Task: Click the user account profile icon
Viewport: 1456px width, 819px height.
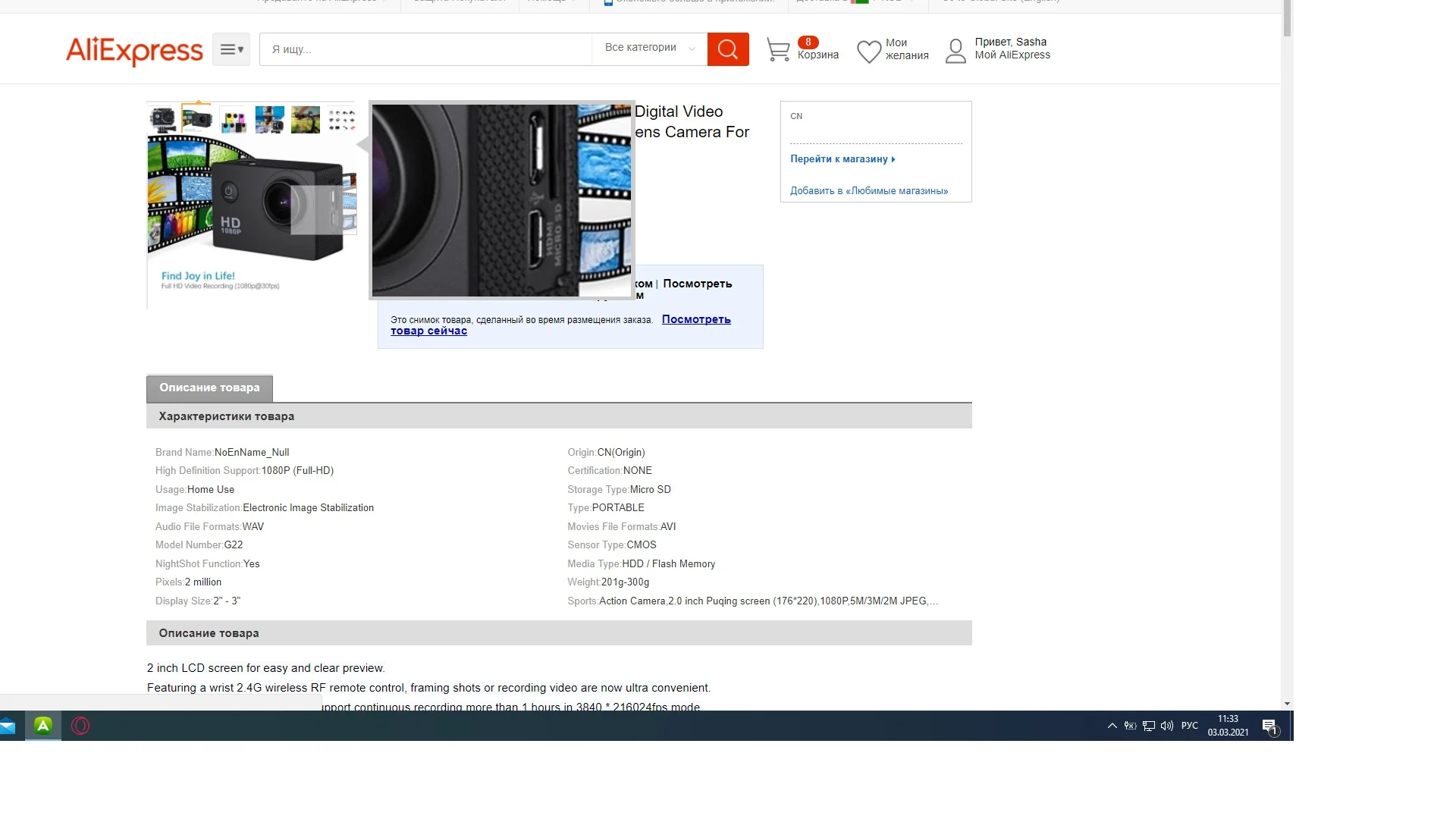Action: coord(955,51)
